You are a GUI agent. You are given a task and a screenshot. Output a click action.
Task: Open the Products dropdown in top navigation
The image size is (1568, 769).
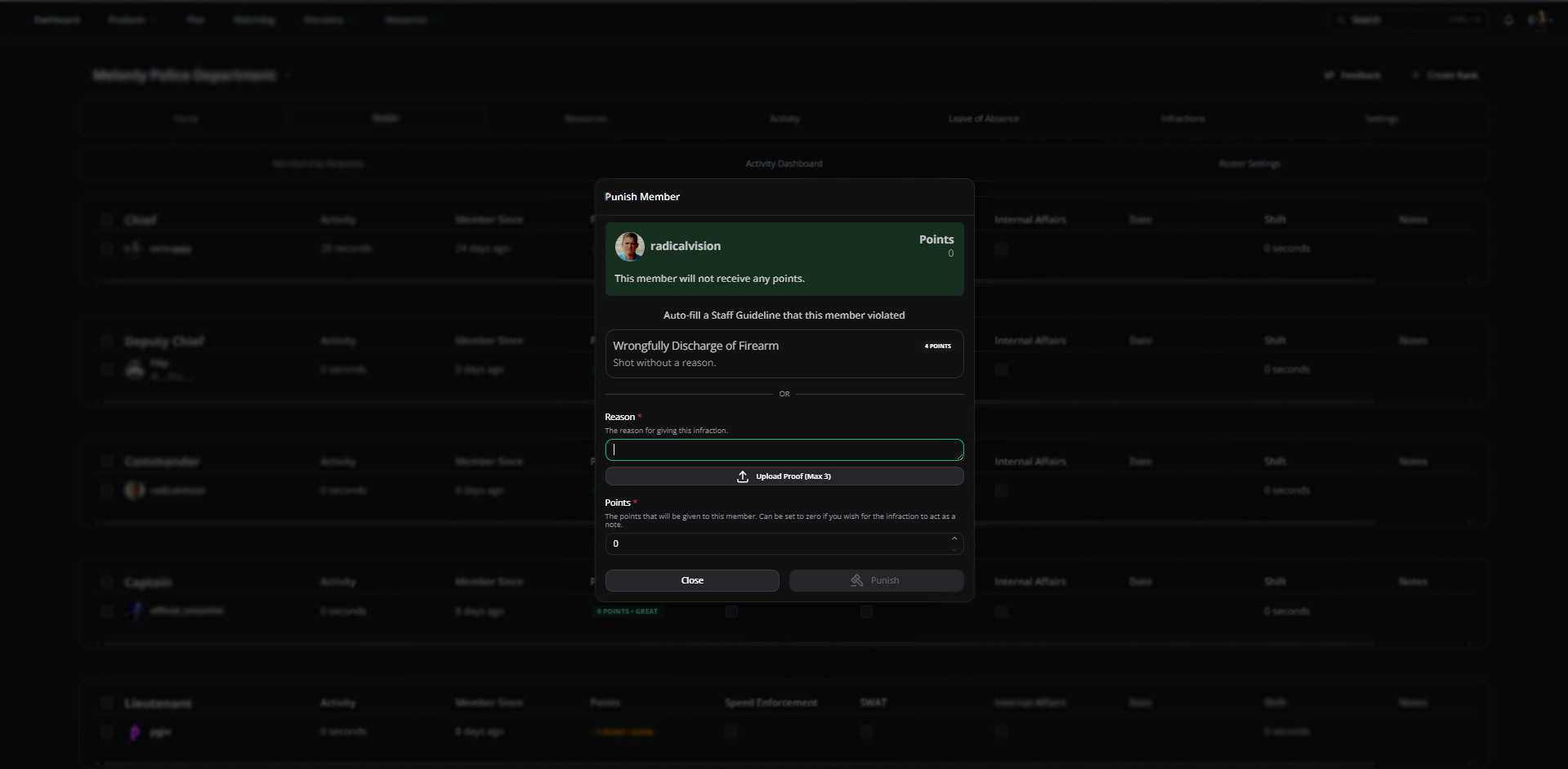132,20
